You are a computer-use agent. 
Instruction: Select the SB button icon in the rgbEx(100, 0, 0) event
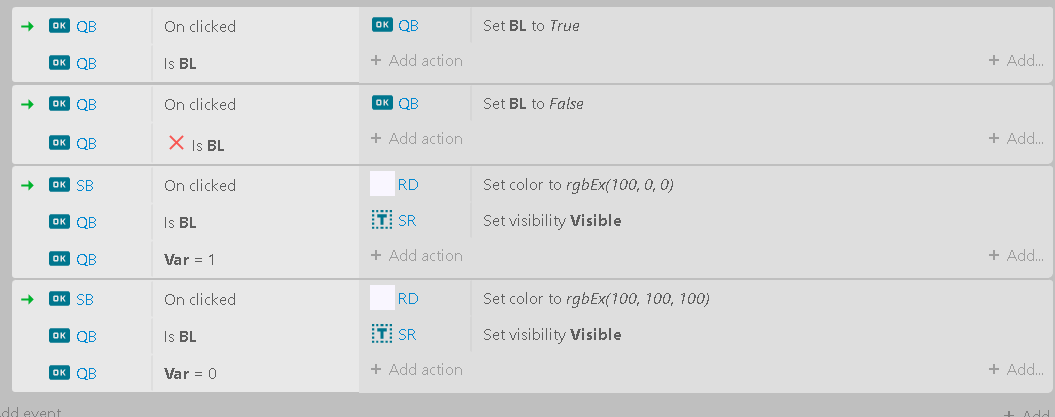coord(59,186)
